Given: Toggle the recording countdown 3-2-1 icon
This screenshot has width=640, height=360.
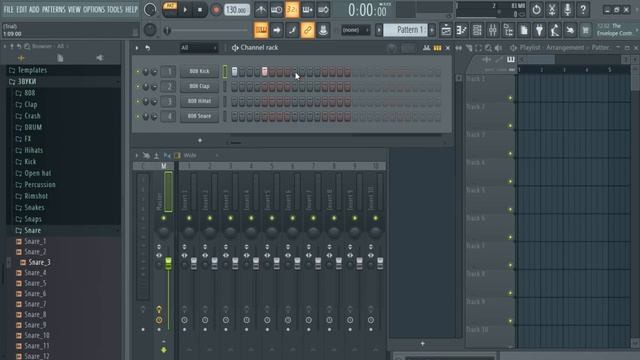Looking at the screenshot, I should 292,9.
